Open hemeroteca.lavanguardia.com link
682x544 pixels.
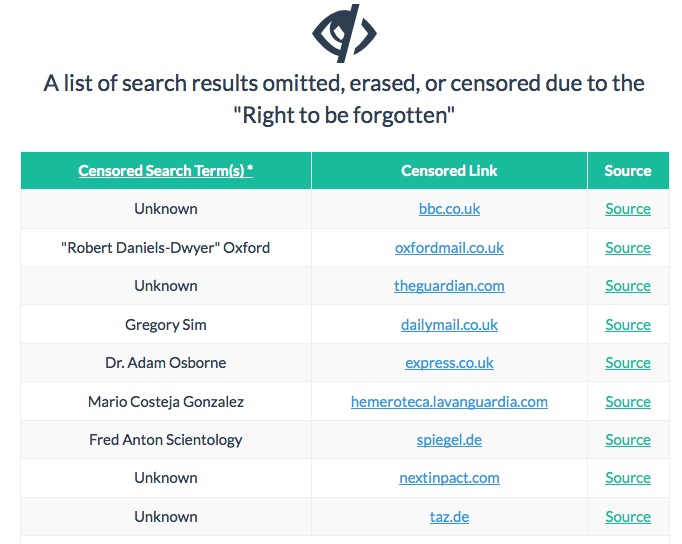point(449,402)
